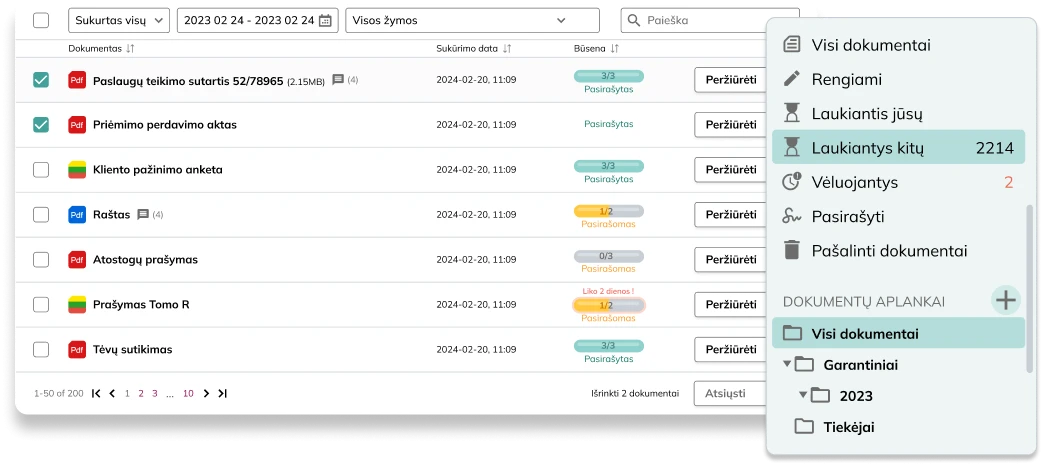Click the last page pagination icon
1042x475 pixels.
tap(222, 394)
